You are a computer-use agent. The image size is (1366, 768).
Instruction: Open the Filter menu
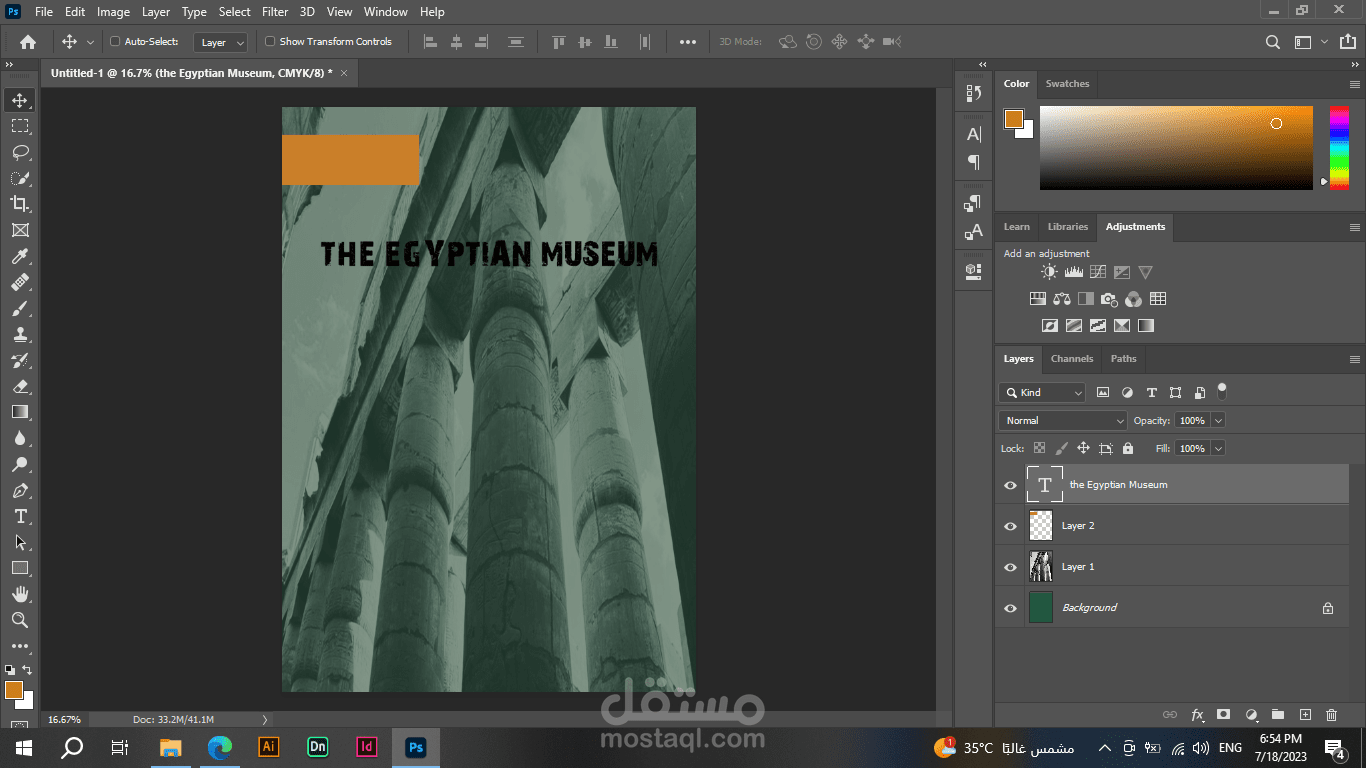275,12
